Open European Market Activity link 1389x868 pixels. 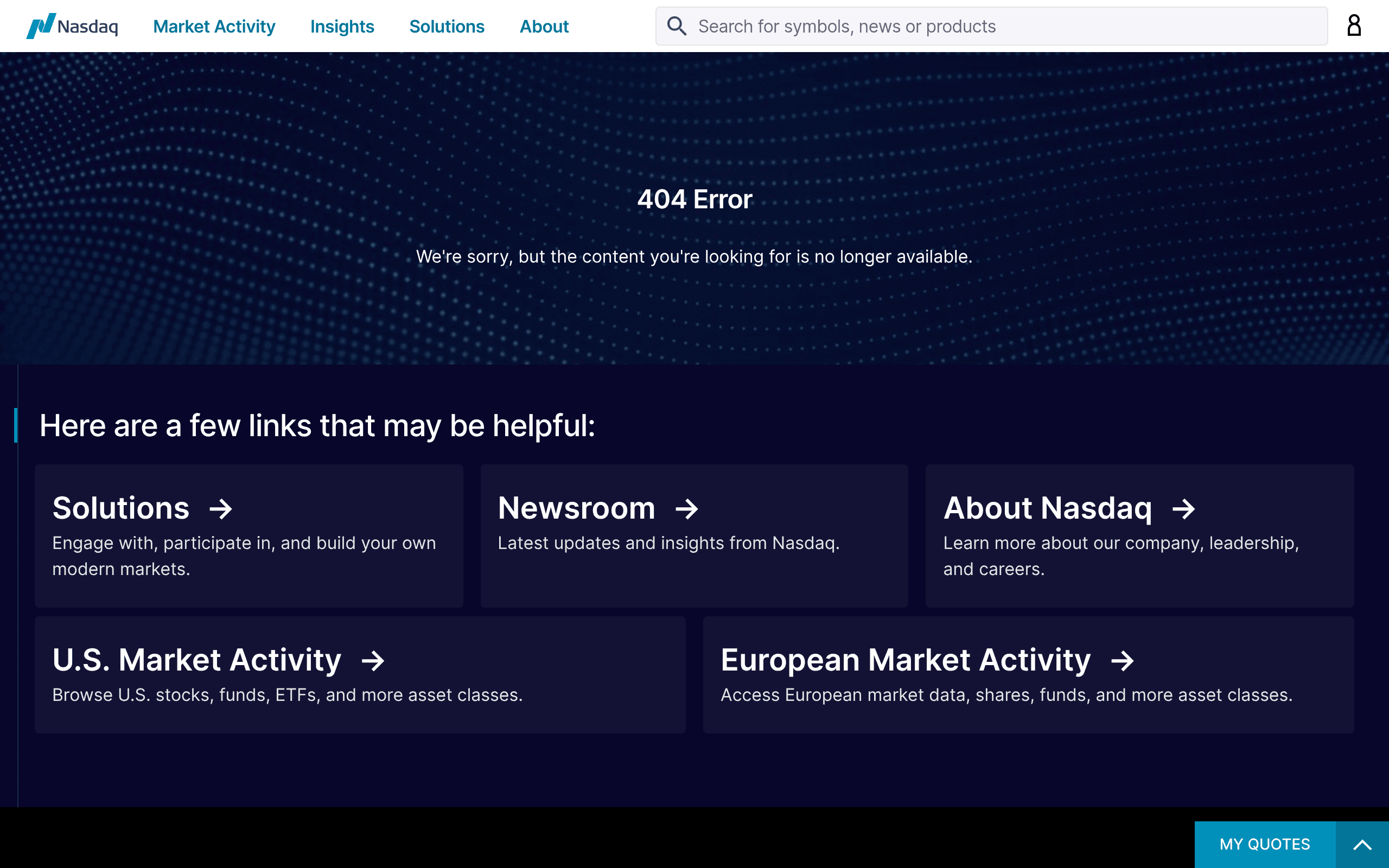[x=906, y=660]
